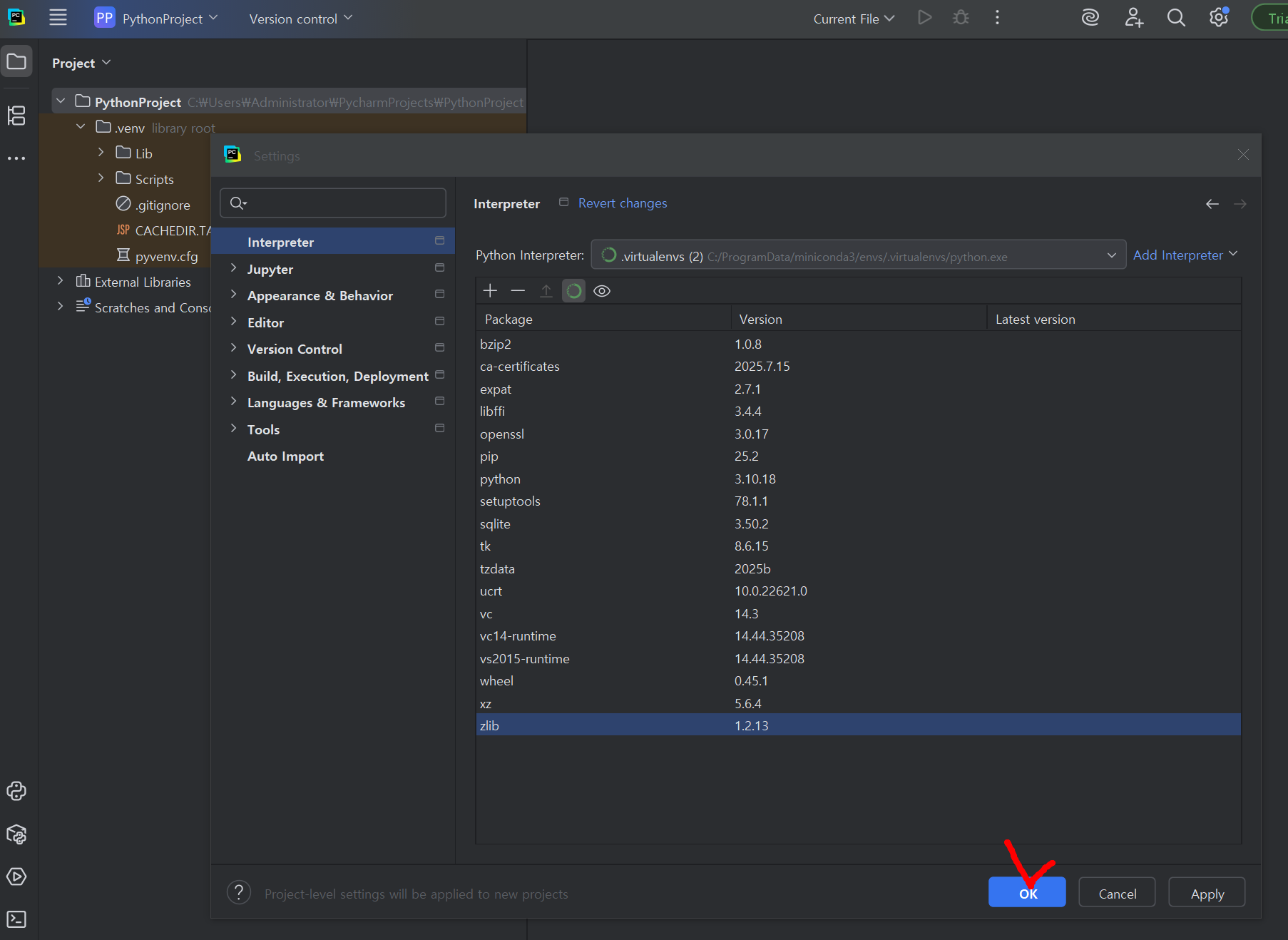
Task: Debug the current file
Action: tap(961, 18)
